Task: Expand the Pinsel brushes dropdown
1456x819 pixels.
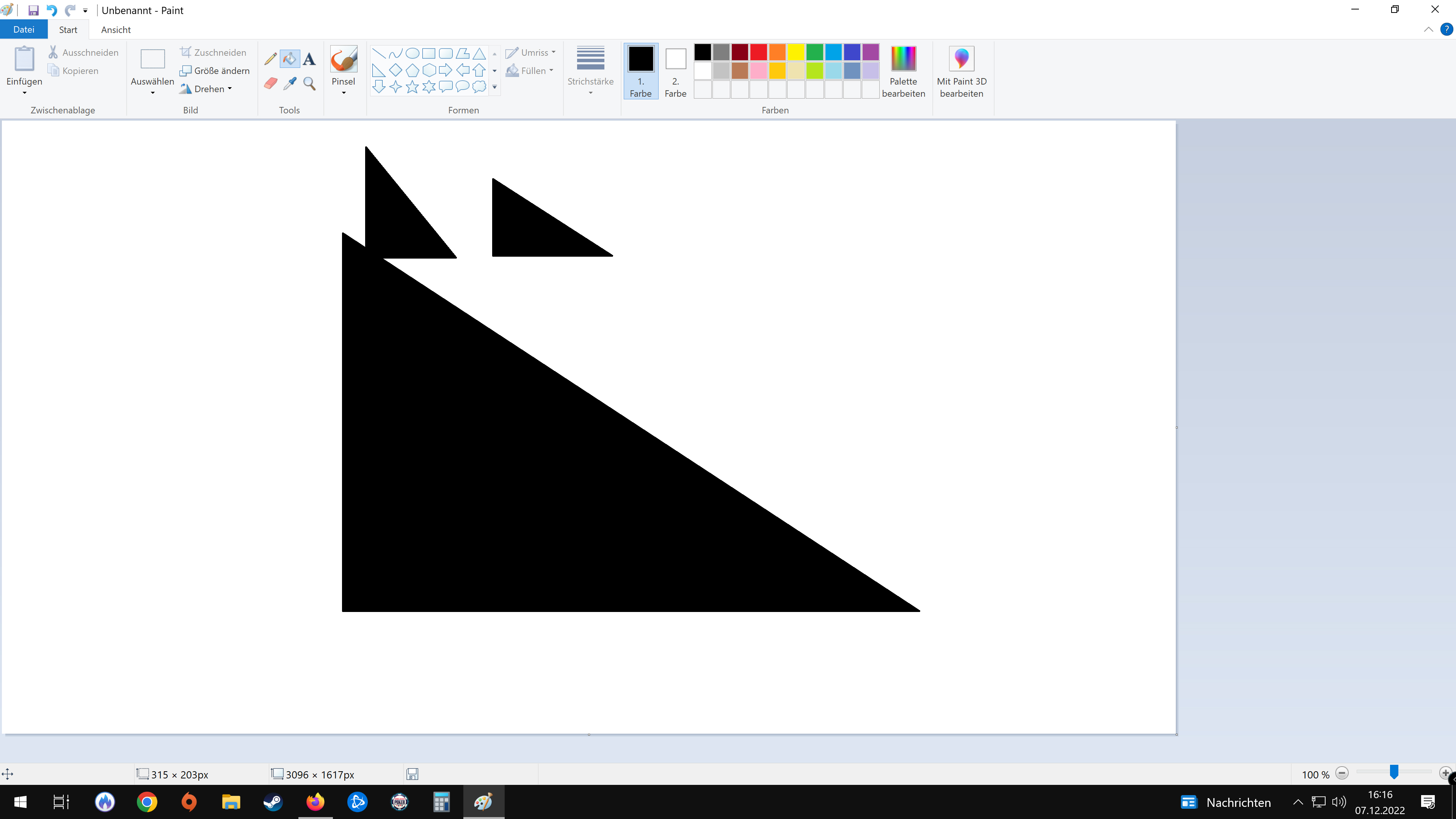Action: pyautogui.click(x=343, y=92)
